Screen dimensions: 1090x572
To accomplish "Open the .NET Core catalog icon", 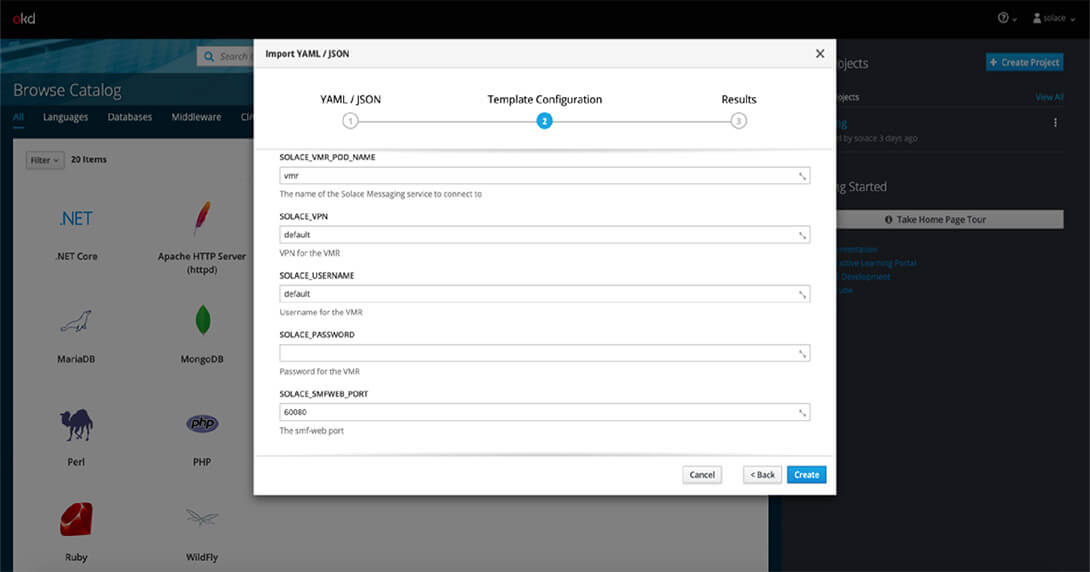I will pyautogui.click(x=76, y=218).
